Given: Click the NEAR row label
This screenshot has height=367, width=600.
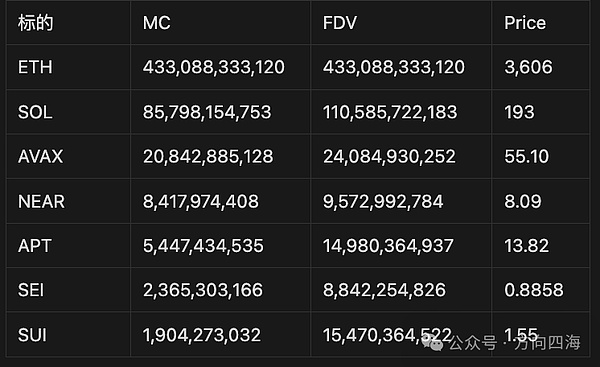Looking at the screenshot, I should point(41,202).
